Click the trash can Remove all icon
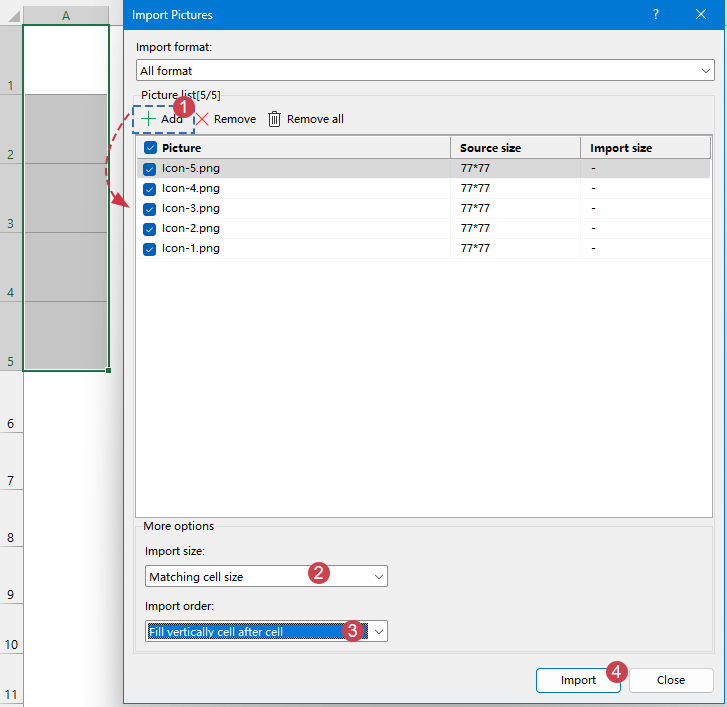The width and height of the screenshot is (727, 707). tap(275, 119)
